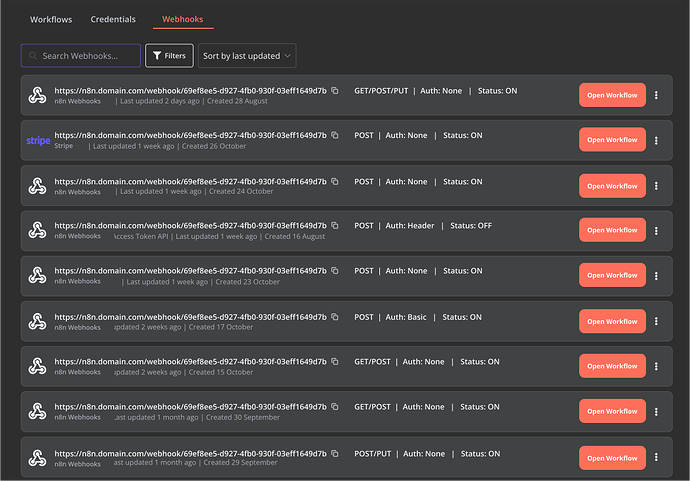Open Workflow for the Stripe webhook
Viewport: 690px width, 481px height.
(612, 140)
